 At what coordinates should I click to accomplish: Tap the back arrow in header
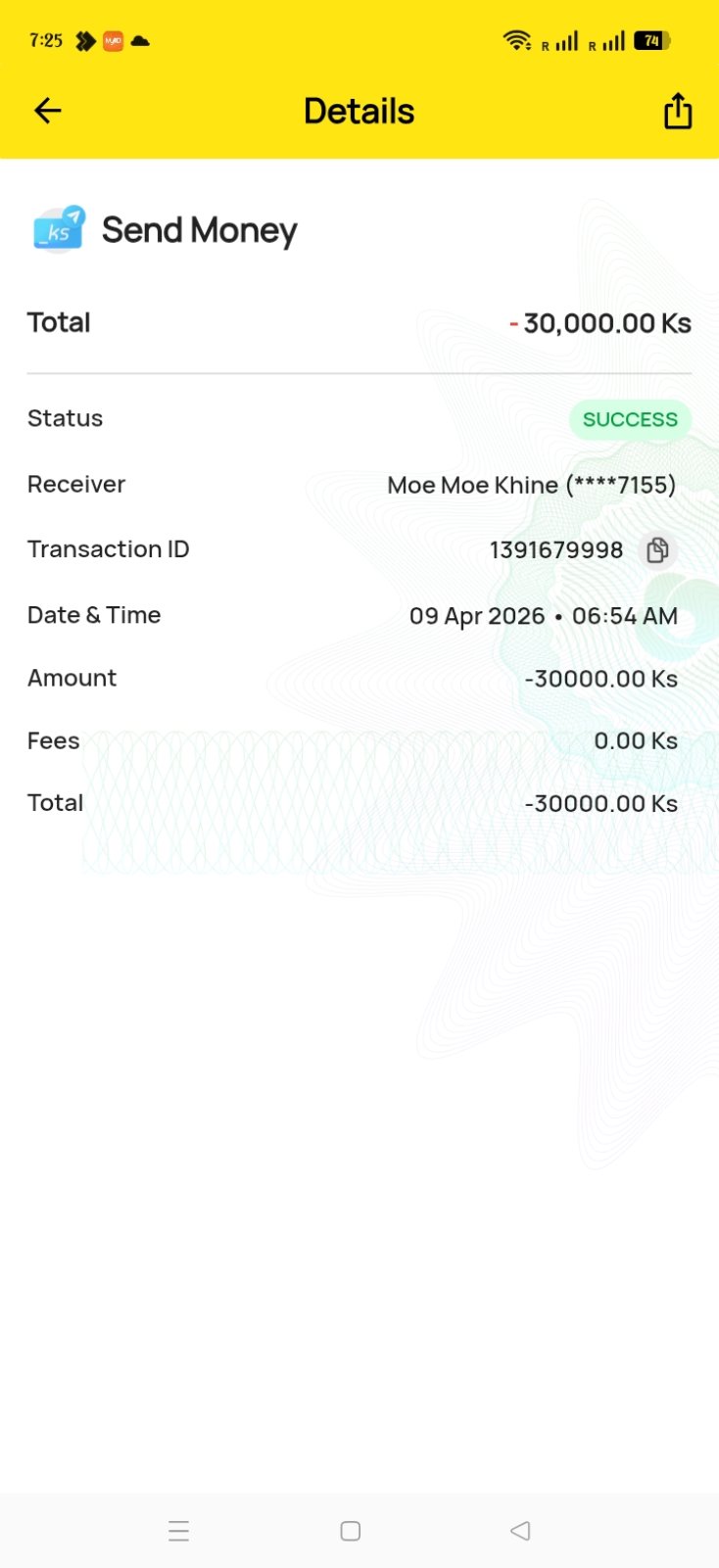tap(48, 111)
